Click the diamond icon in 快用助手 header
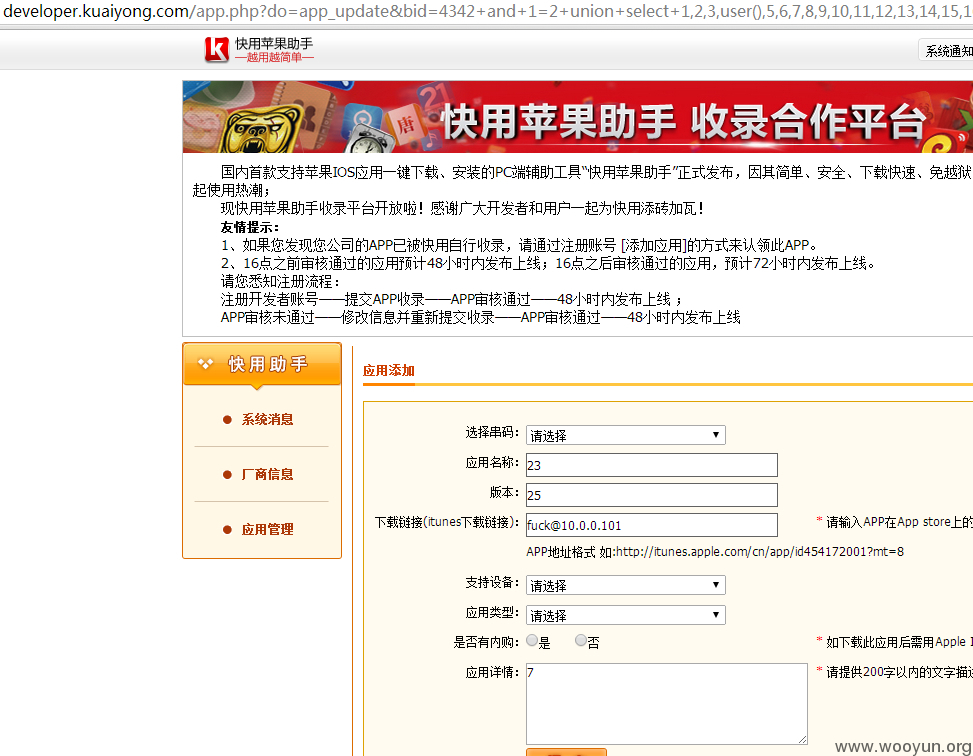973x756 pixels. click(205, 364)
